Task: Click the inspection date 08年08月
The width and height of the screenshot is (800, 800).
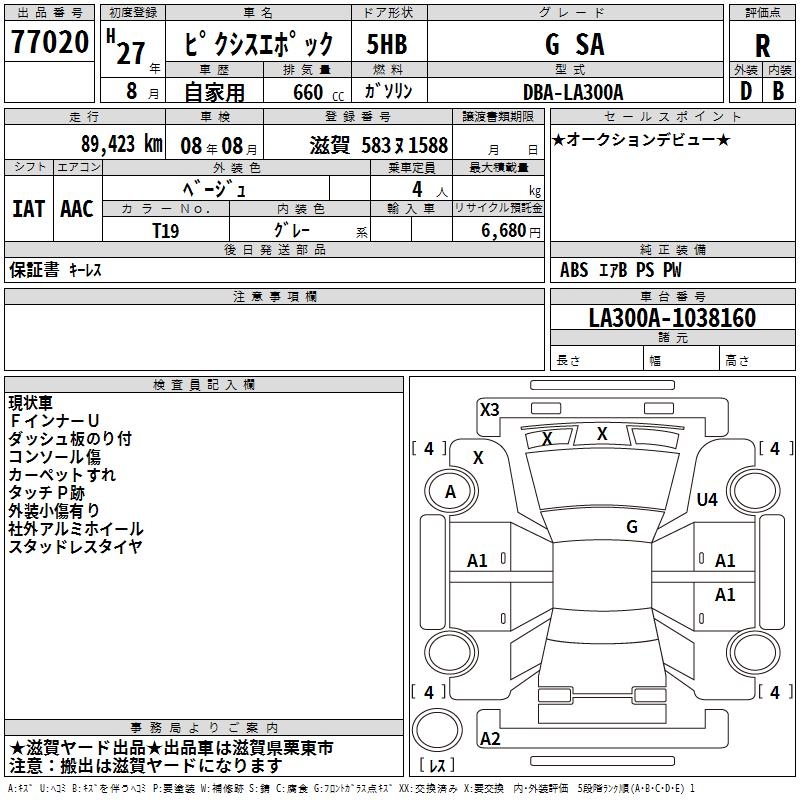Action: pyautogui.click(x=218, y=146)
